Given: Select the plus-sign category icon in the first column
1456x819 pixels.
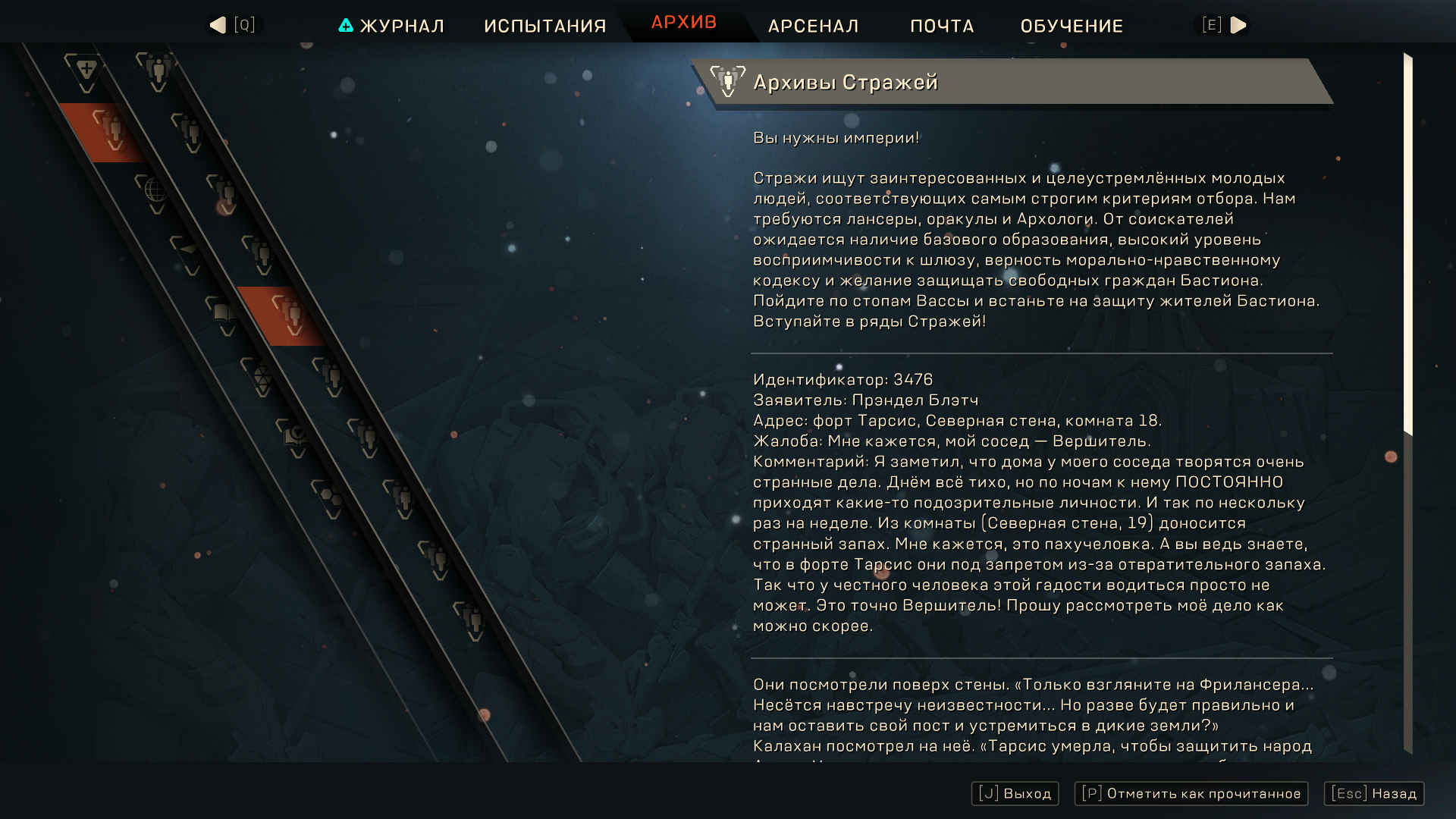Looking at the screenshot, I should [x=86, y=73].
